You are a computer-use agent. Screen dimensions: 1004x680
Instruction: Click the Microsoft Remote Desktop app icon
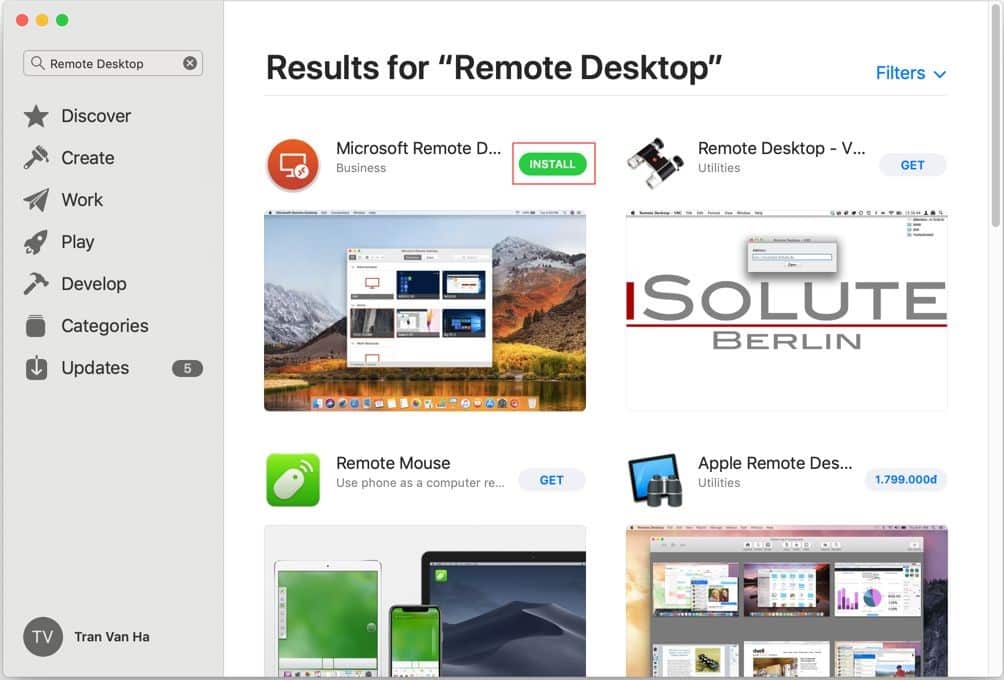[293, 165]
